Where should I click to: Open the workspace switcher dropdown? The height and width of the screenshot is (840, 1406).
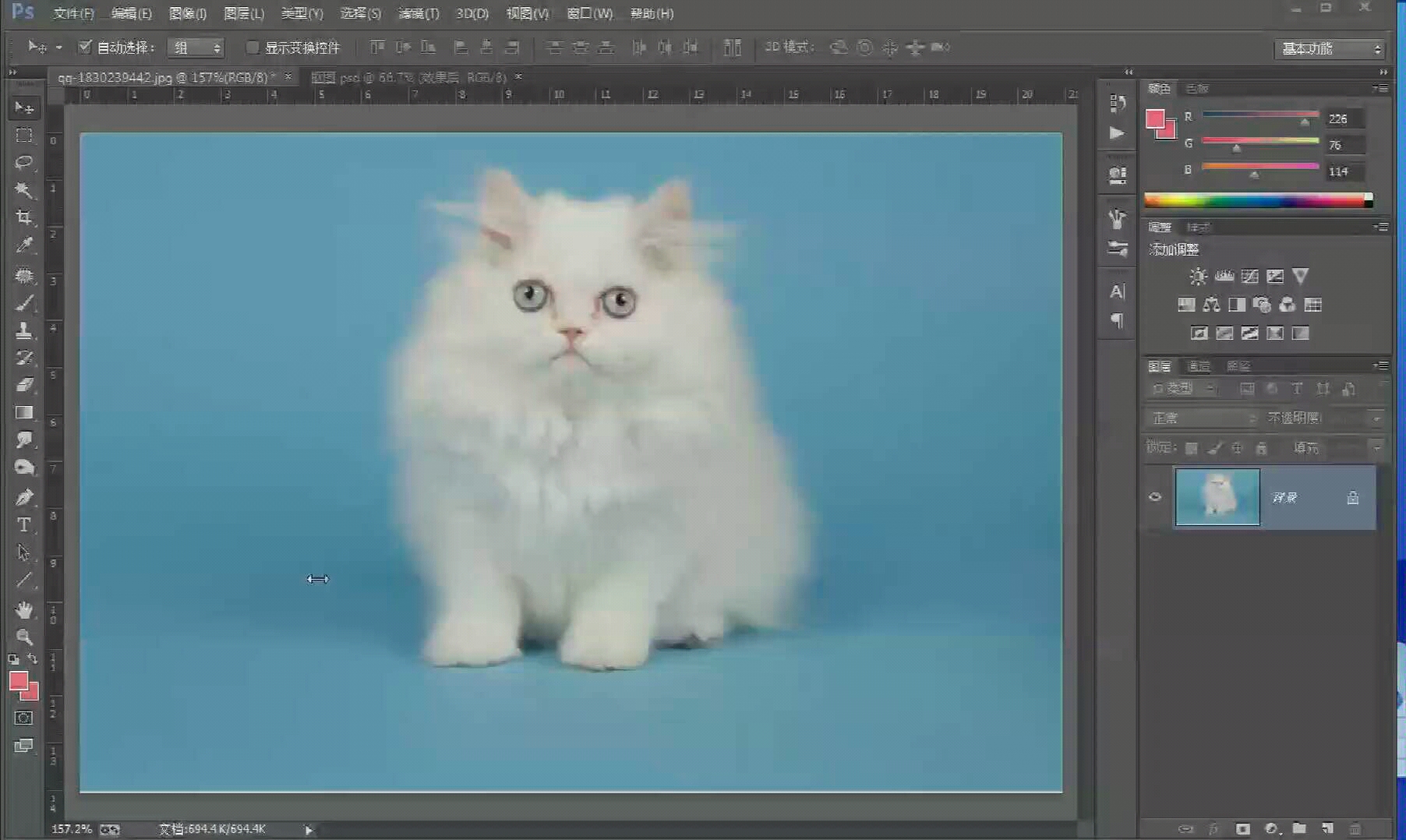click(1330, 48)
